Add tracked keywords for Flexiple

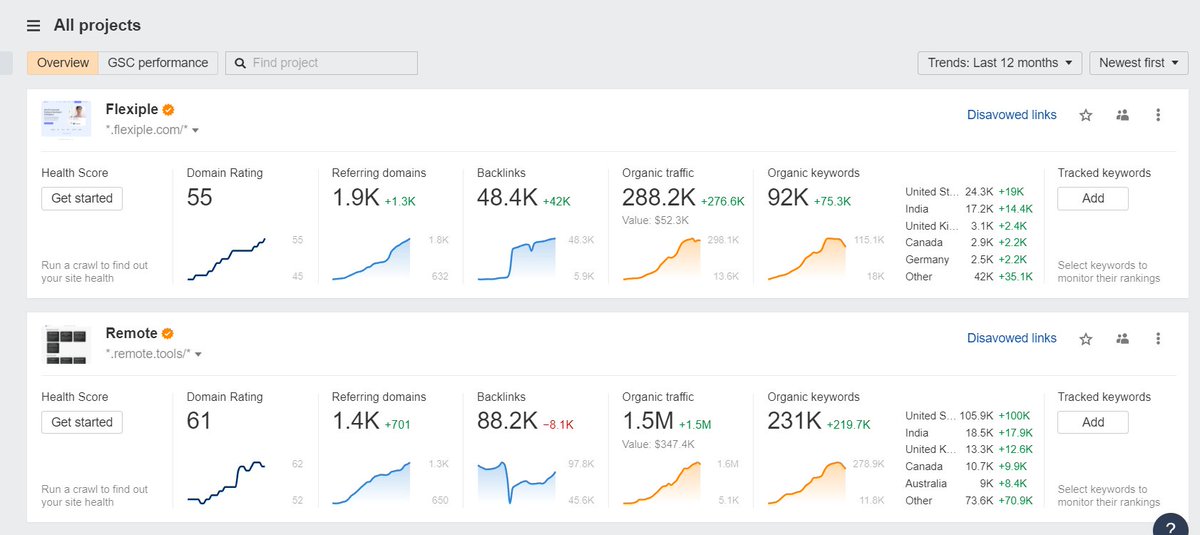tap(1093, 198)
